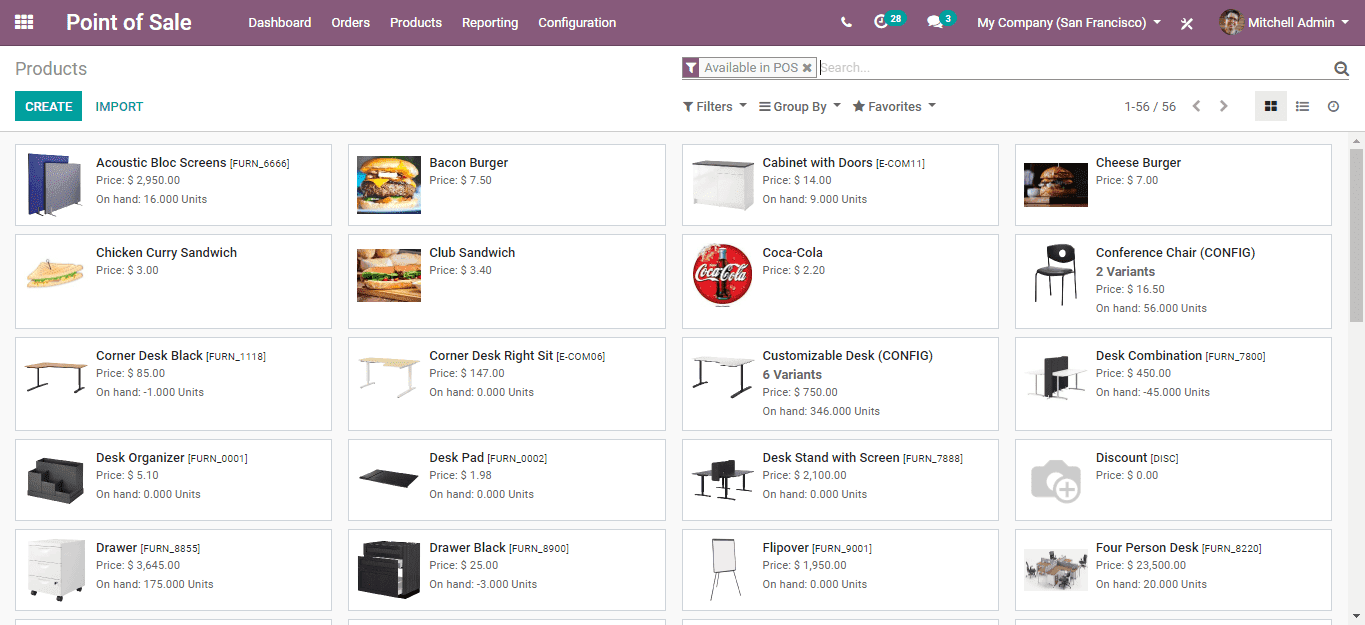Image resolution: width=1365 pixels, height=625 pixels.
Task: Click the '2 Variants' text
Action: tap(1125, 272)
